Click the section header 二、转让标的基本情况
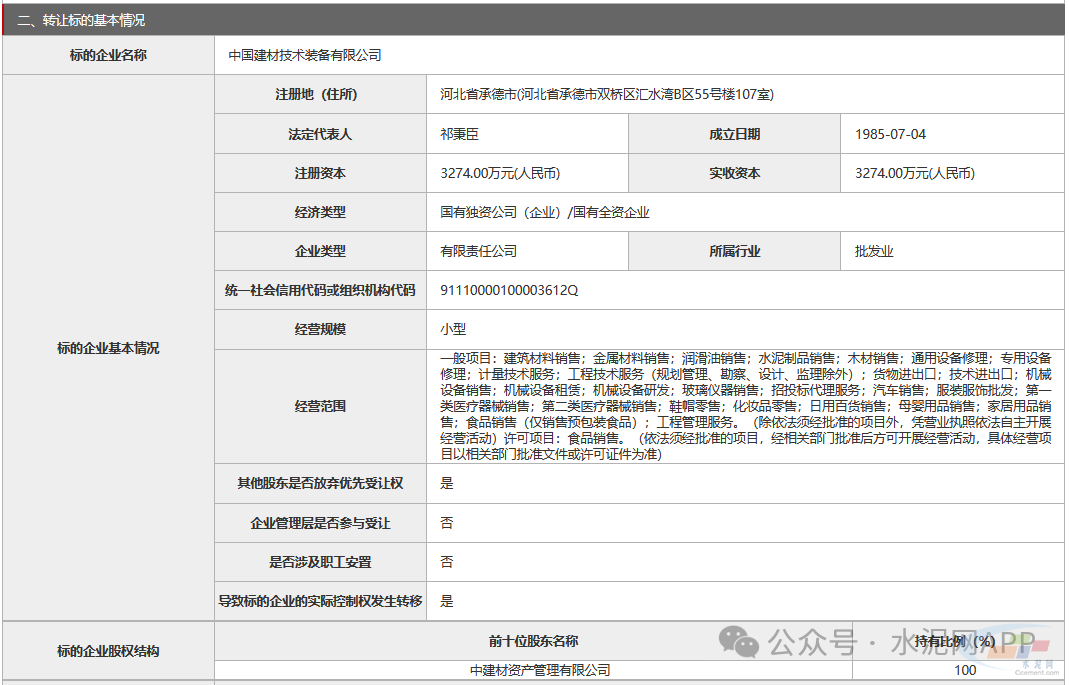Image resolution: width=1069 pixels, height=685 pixels. (x=81, y=20)
